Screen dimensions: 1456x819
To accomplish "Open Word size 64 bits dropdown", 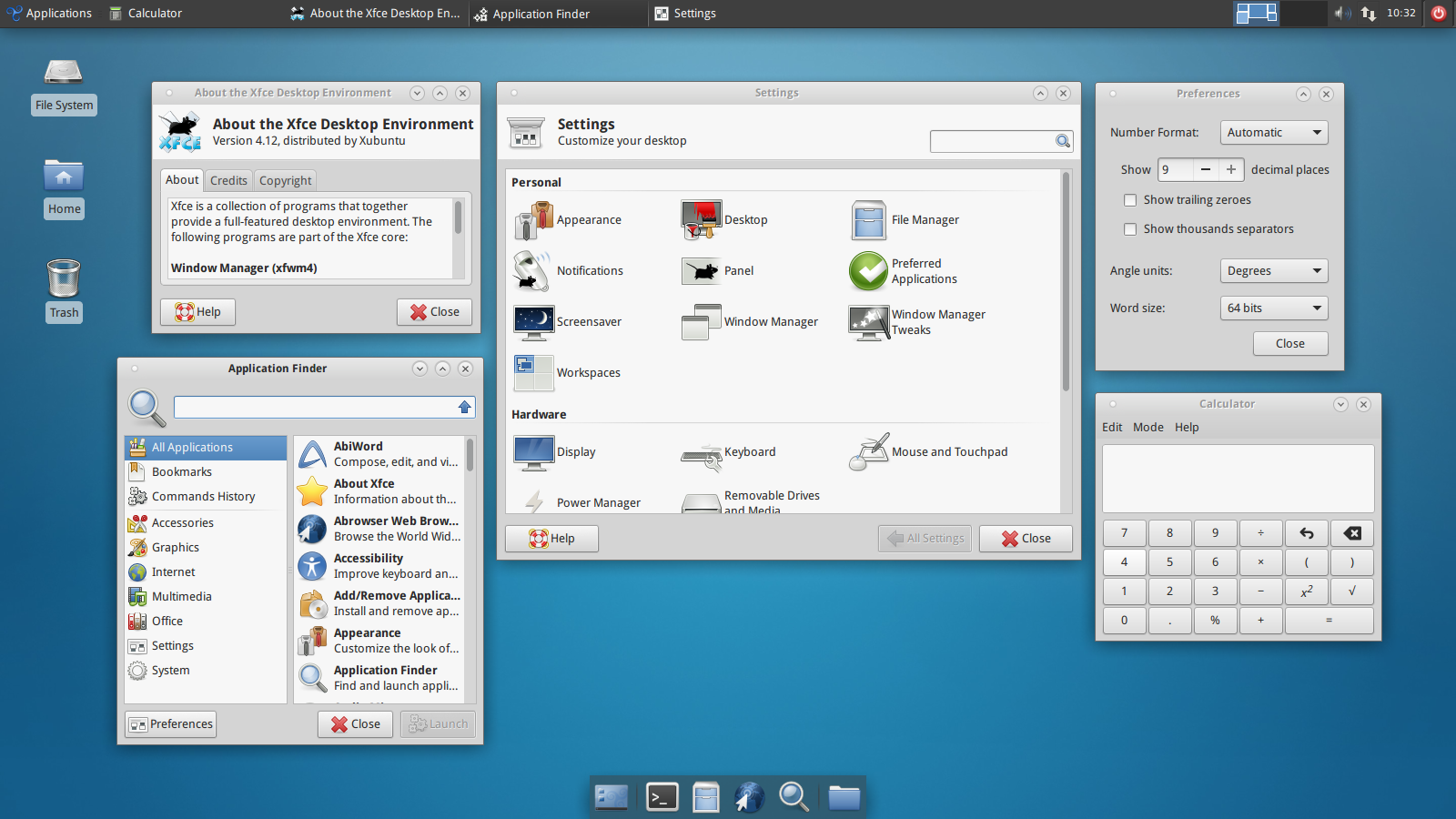I will coord(1274,308).
